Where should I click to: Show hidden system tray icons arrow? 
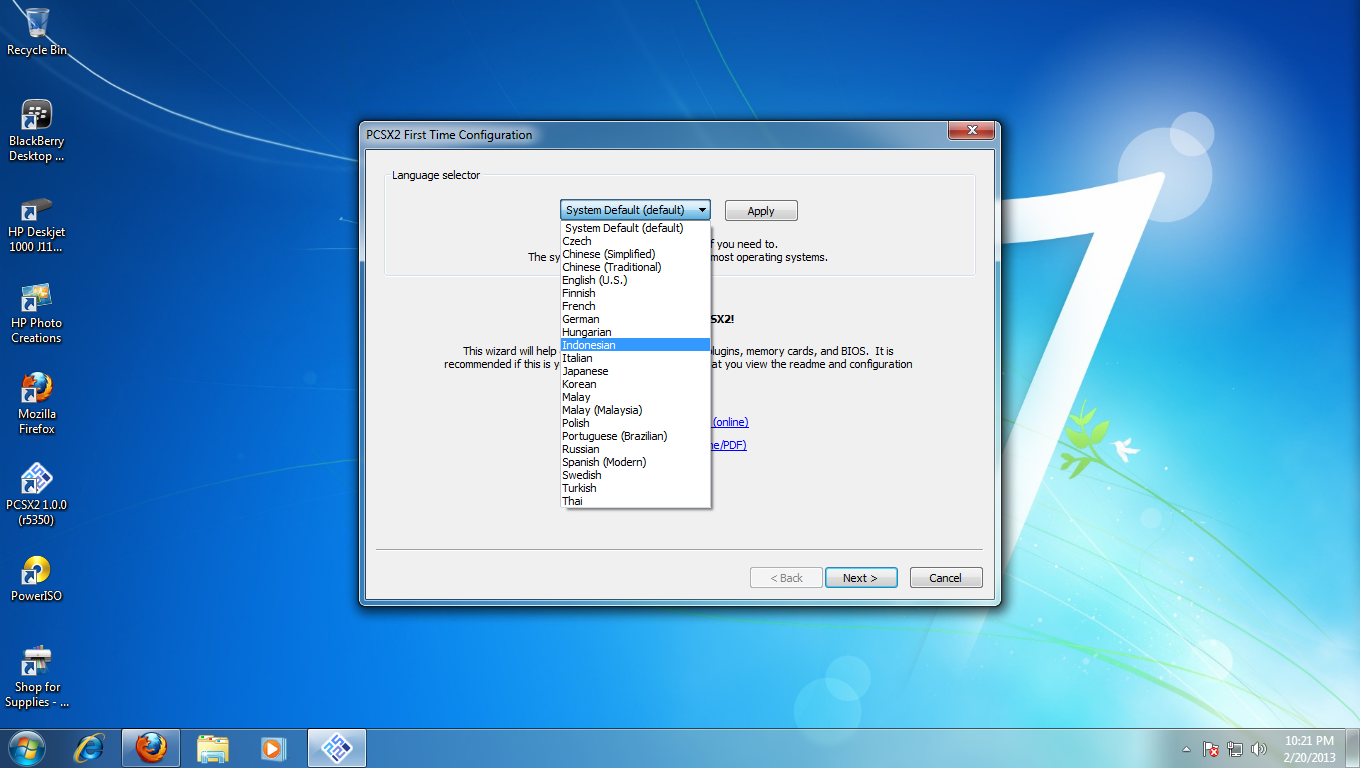tap(1186, 749)
